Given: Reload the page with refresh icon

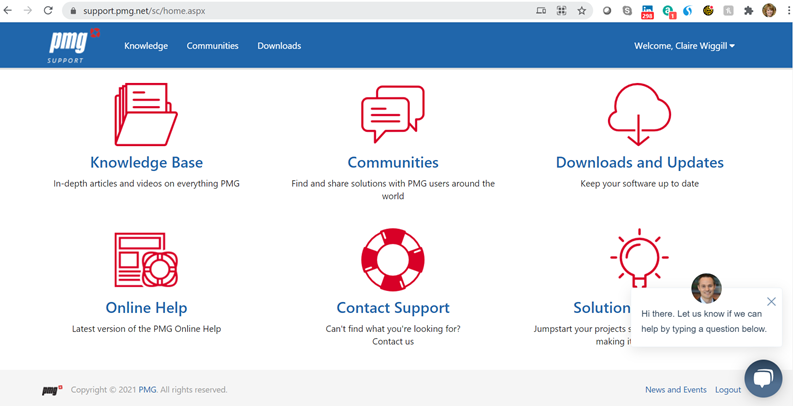Looking at the screenshot, I should click(x=48, y=10).
